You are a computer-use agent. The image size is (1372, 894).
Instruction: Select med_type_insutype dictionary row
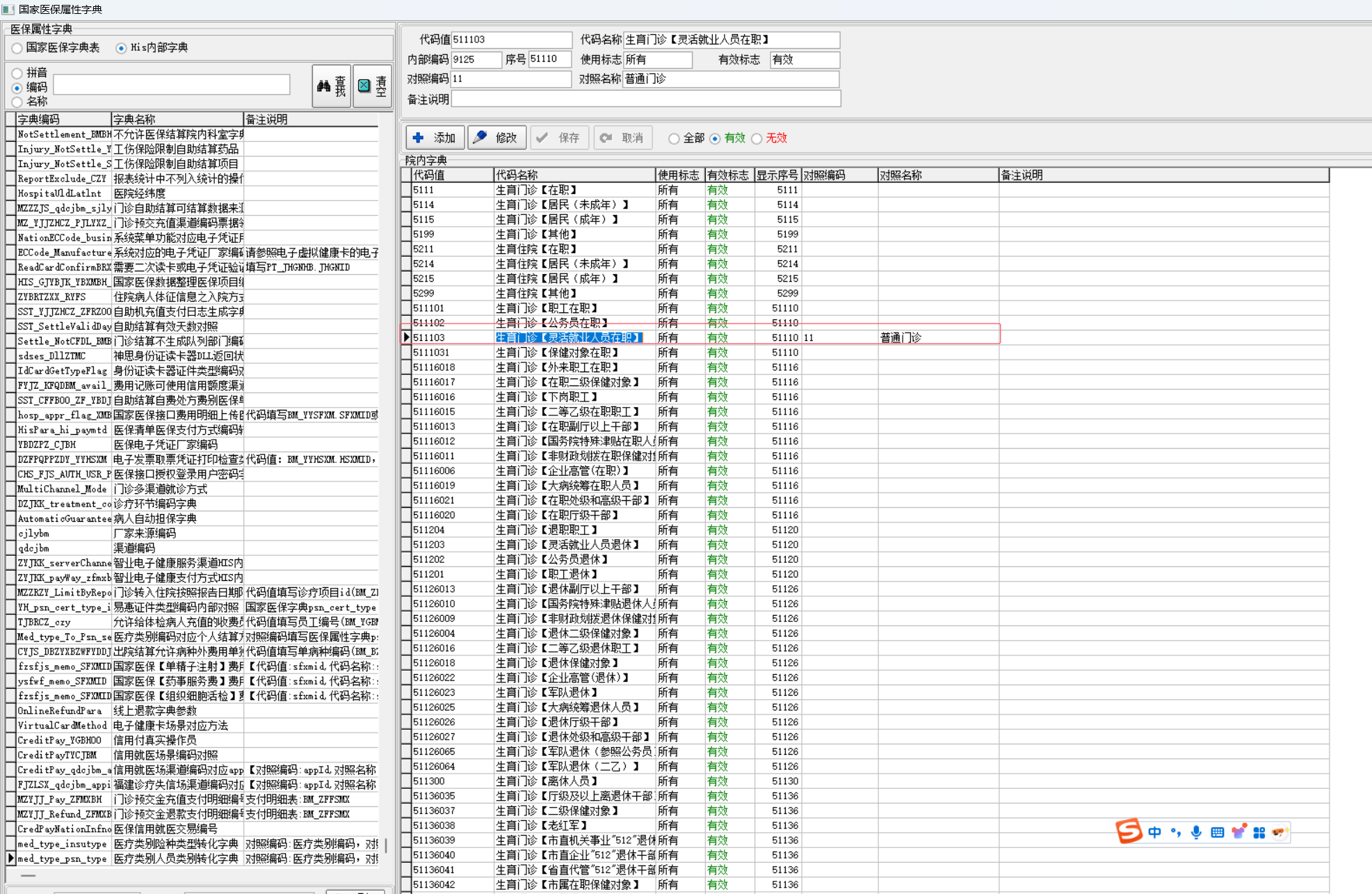pos(63,844)
